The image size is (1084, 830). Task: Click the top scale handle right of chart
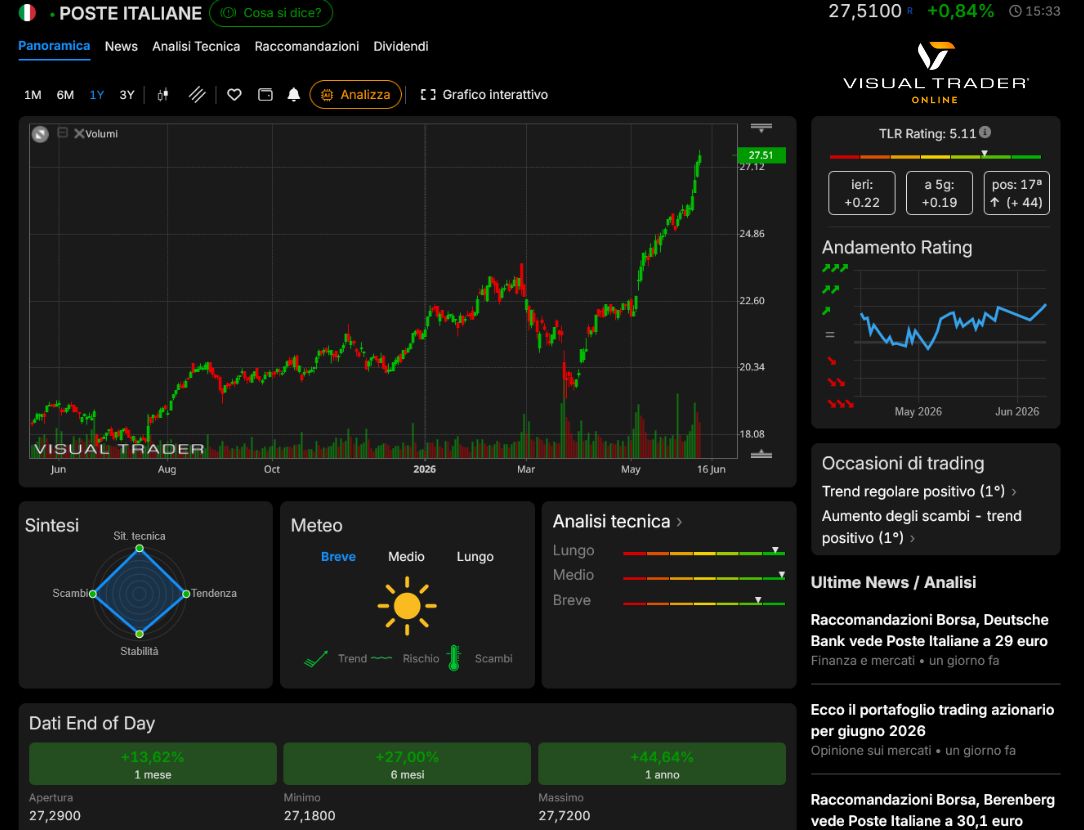(x=761, y=128)
